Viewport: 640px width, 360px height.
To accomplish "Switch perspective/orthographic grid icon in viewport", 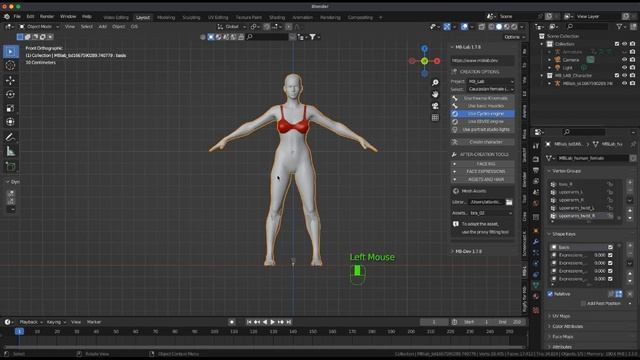I will pyautogui.click(x=435, y=118).
